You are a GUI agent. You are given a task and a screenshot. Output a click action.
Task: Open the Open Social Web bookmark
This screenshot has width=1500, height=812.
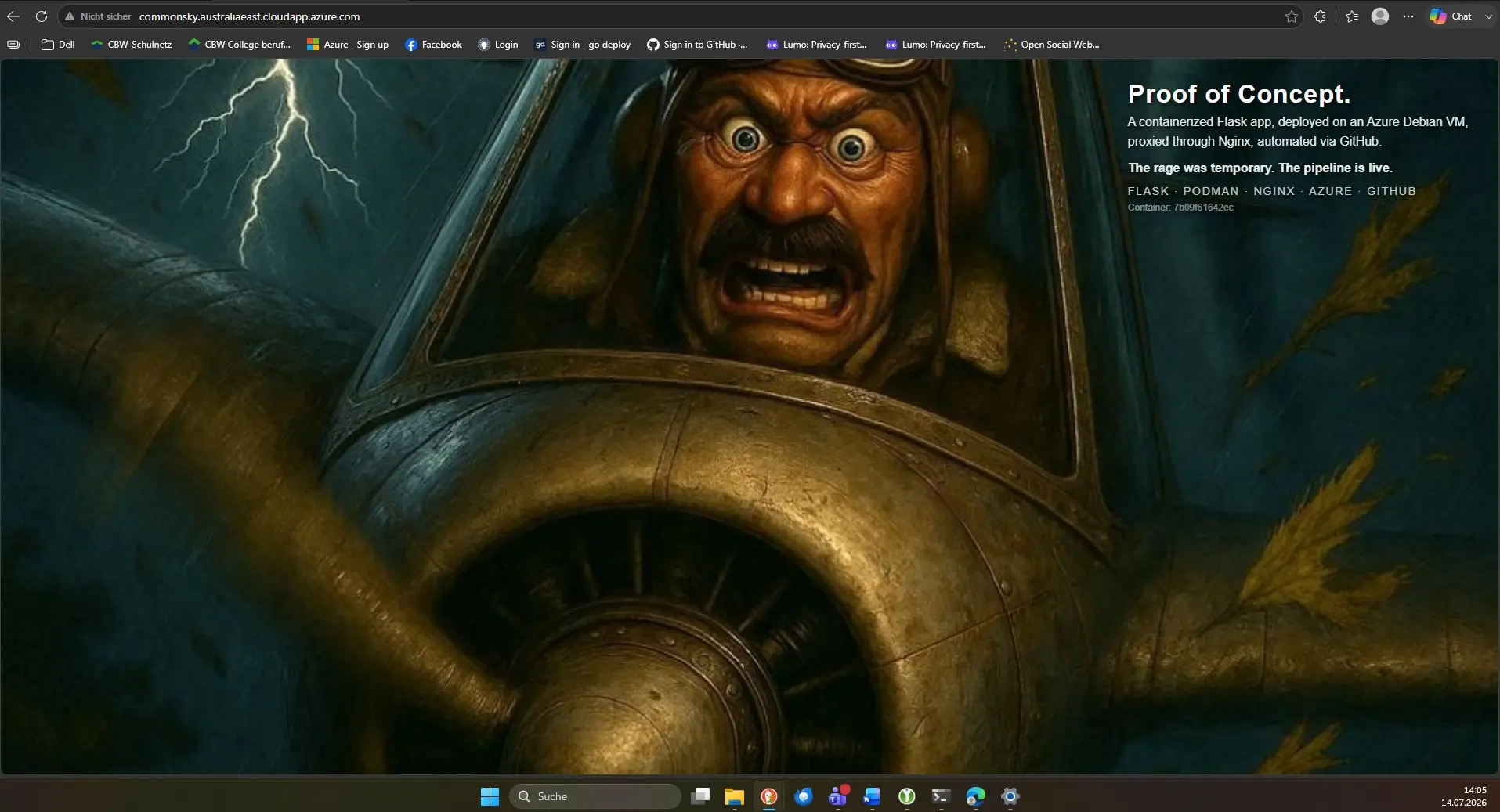1052,45
